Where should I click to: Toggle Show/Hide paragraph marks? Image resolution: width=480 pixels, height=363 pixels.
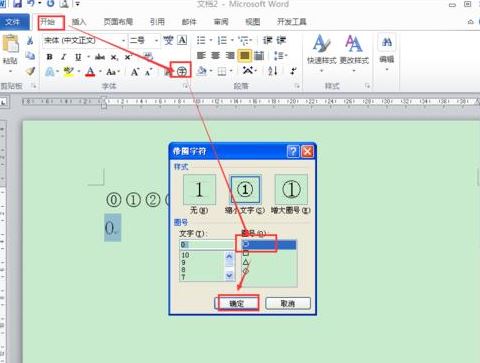[293, 71]
